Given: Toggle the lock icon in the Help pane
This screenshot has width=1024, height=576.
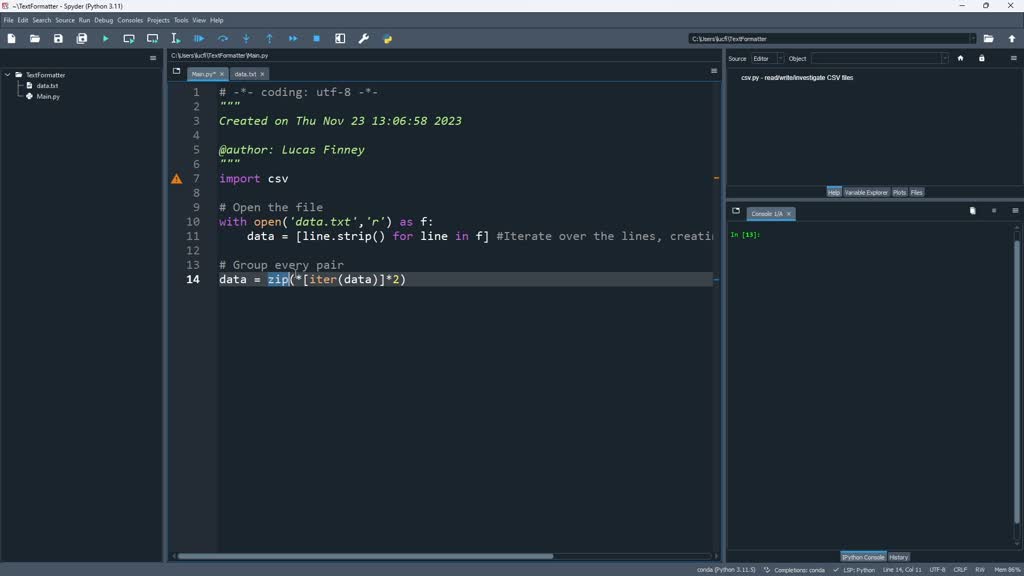Looking at the screenshot, I should click(982, 58).
